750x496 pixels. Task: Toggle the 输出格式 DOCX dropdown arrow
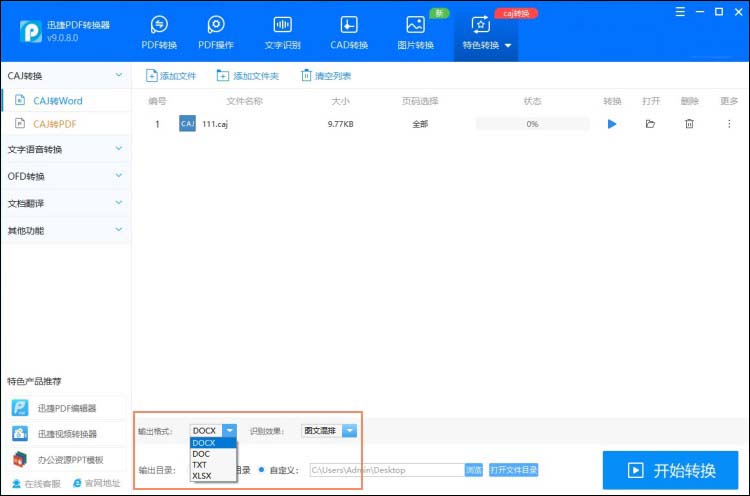(x=230, y=430)
